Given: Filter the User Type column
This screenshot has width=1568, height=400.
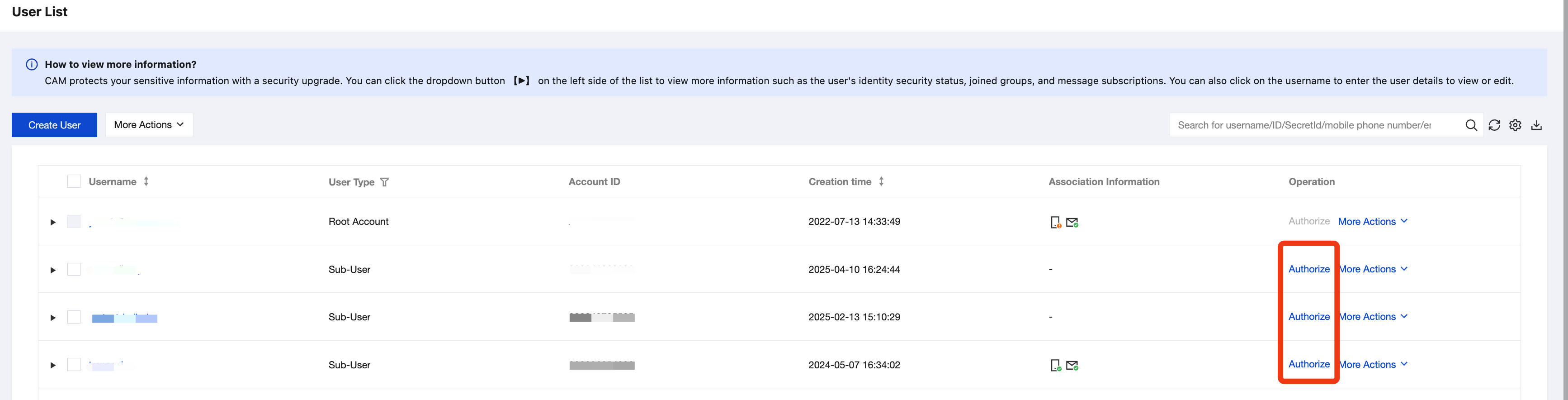Looking at the screenshot, I should [x=384, y=182].
